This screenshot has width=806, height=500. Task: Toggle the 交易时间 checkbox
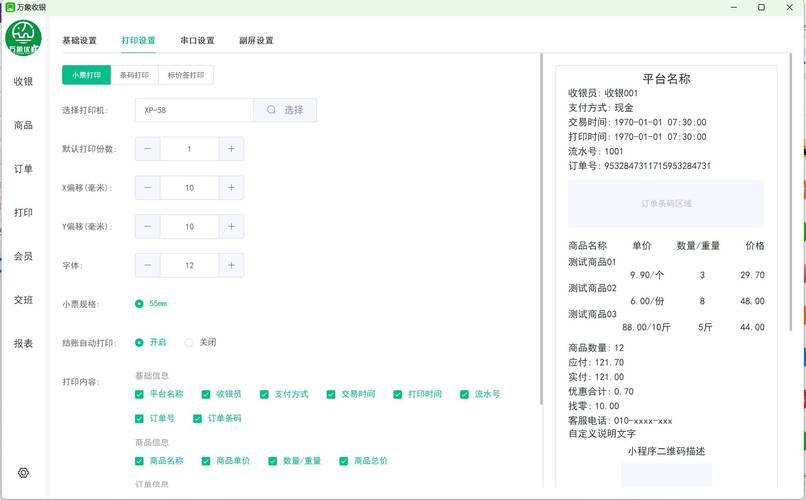(x=331, y=394)
